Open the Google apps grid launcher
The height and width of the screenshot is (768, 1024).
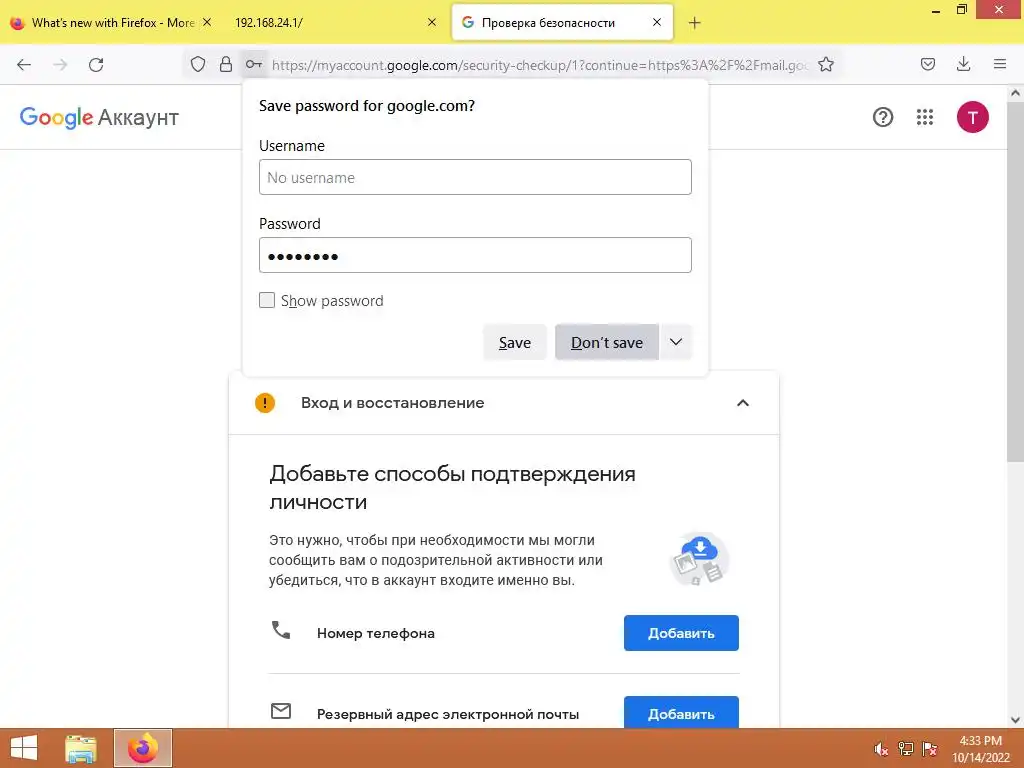(925, 117)
